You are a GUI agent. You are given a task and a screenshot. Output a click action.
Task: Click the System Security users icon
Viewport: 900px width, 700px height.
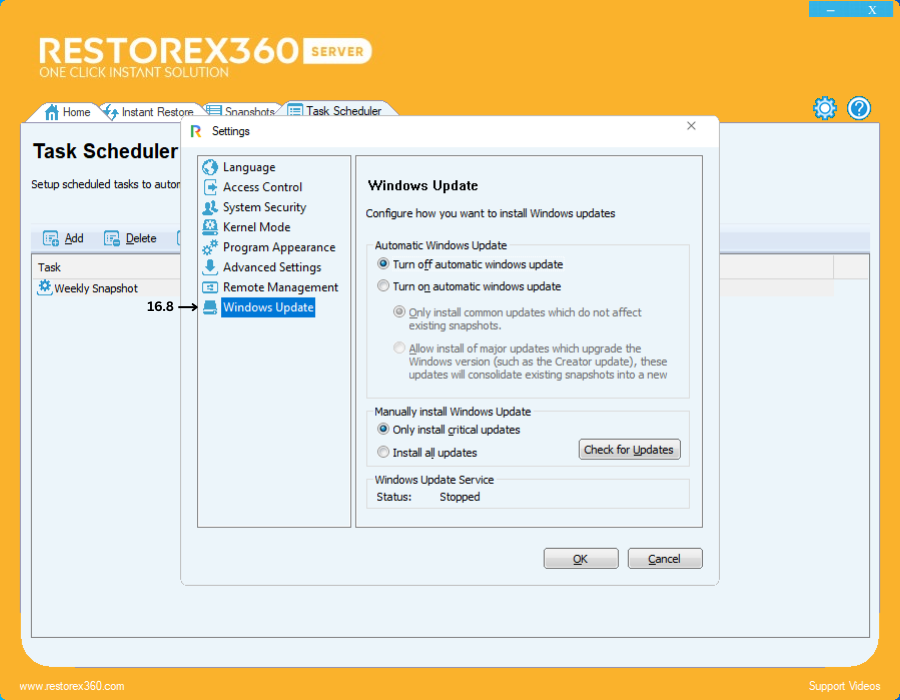210,207
